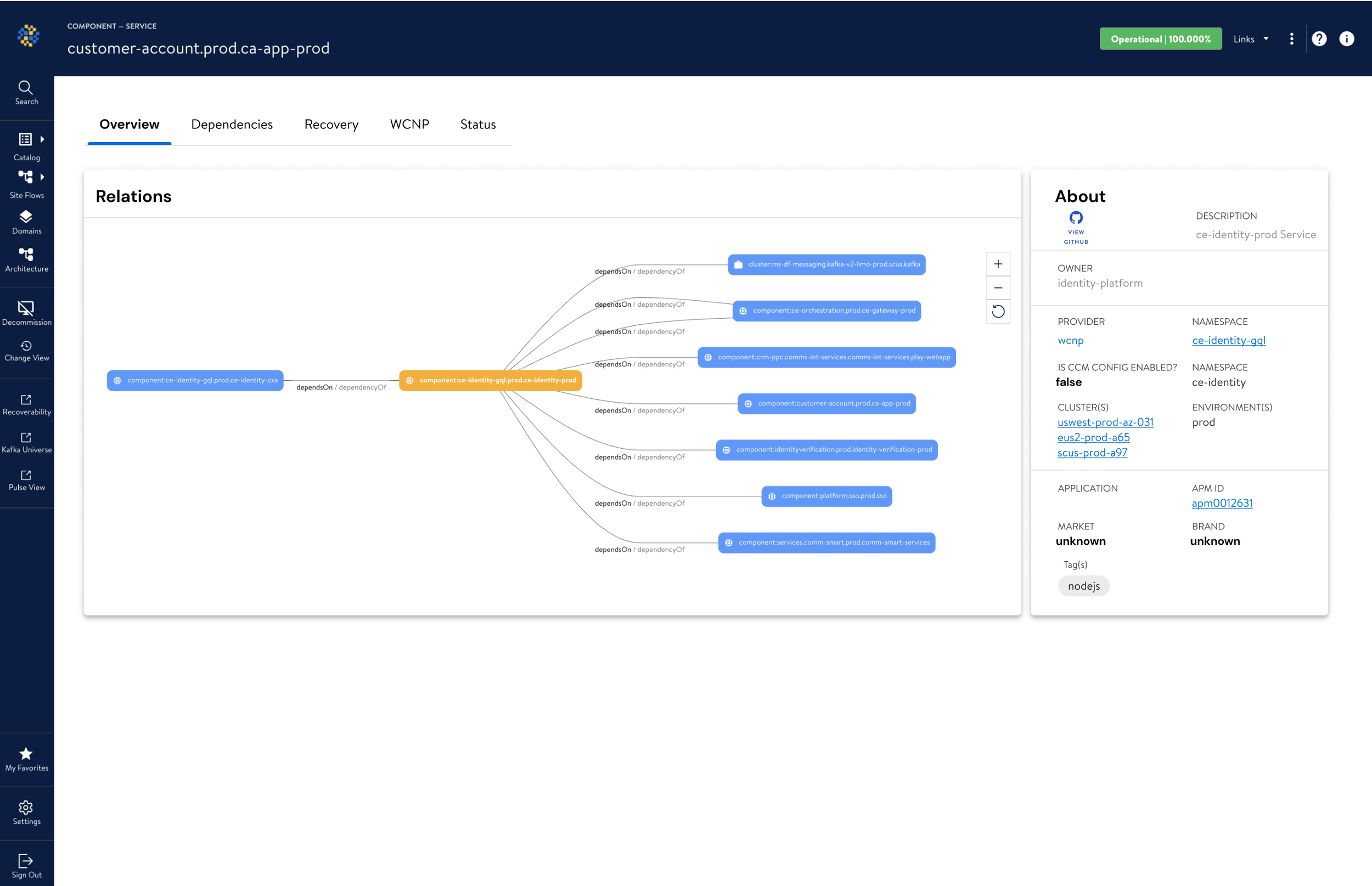Expand the Site Flows submenu arrow
Viewport: 1372px width, 886px height.
pyautogui.click(x=42, y=177)
